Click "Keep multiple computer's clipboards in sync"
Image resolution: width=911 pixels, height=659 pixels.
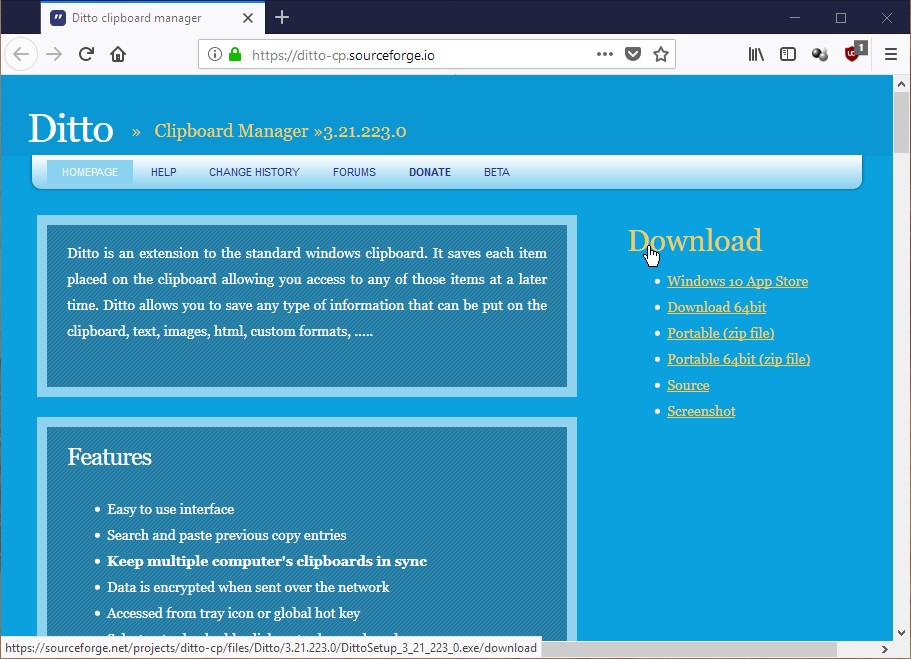tap(267, 561)
